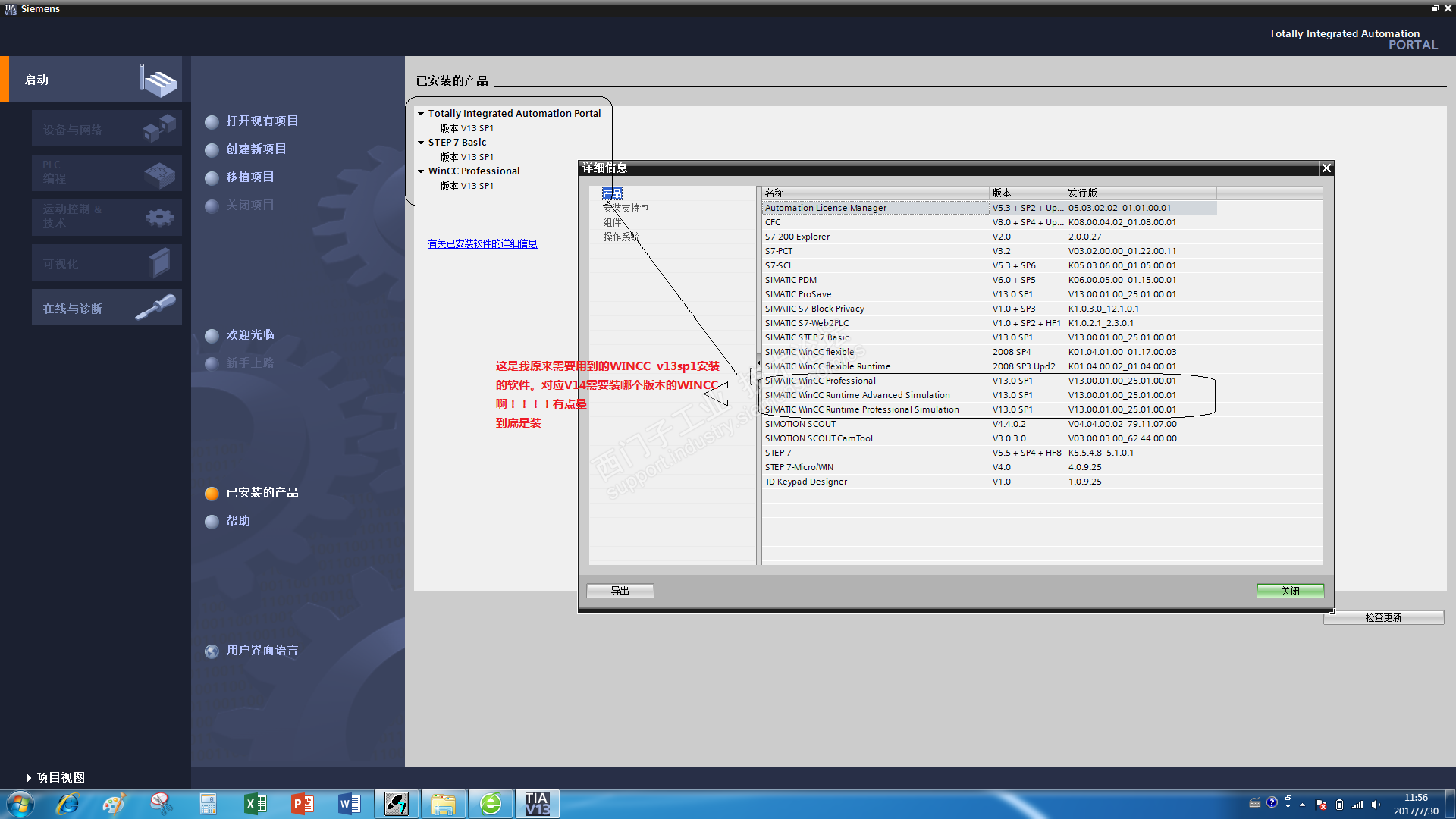Collapse the STEP 7 Basic node
Screen dimensions: 1456x819
(421, 143)
